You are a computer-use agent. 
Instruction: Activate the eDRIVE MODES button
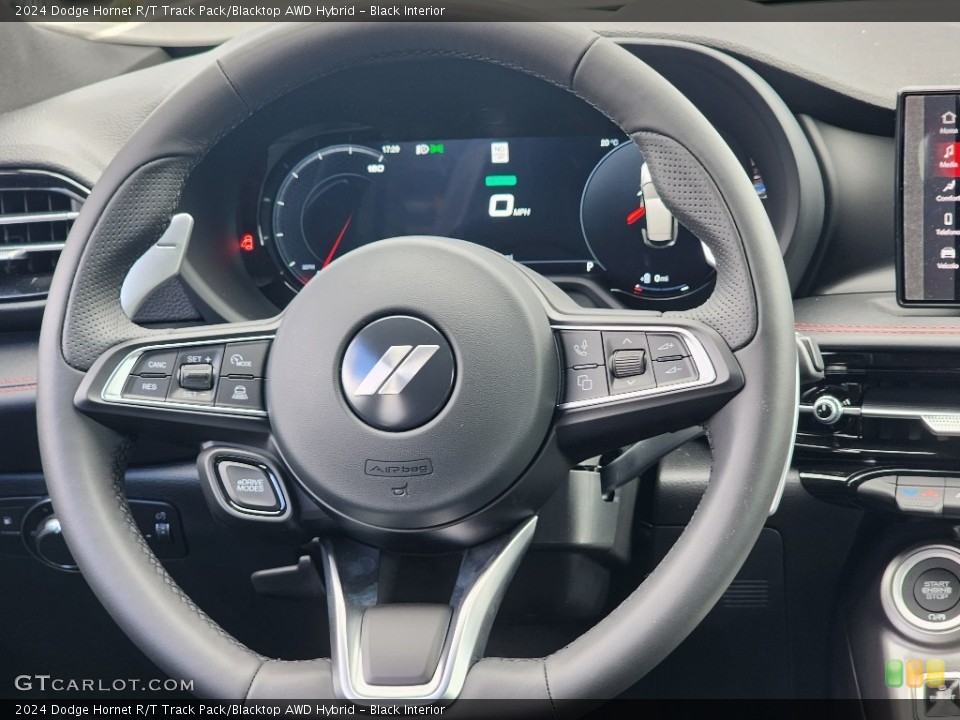coord(250,487)
